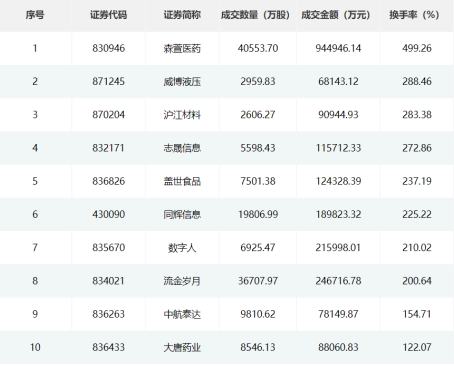Click the stock name 同辉信息

tap(182, 215)
